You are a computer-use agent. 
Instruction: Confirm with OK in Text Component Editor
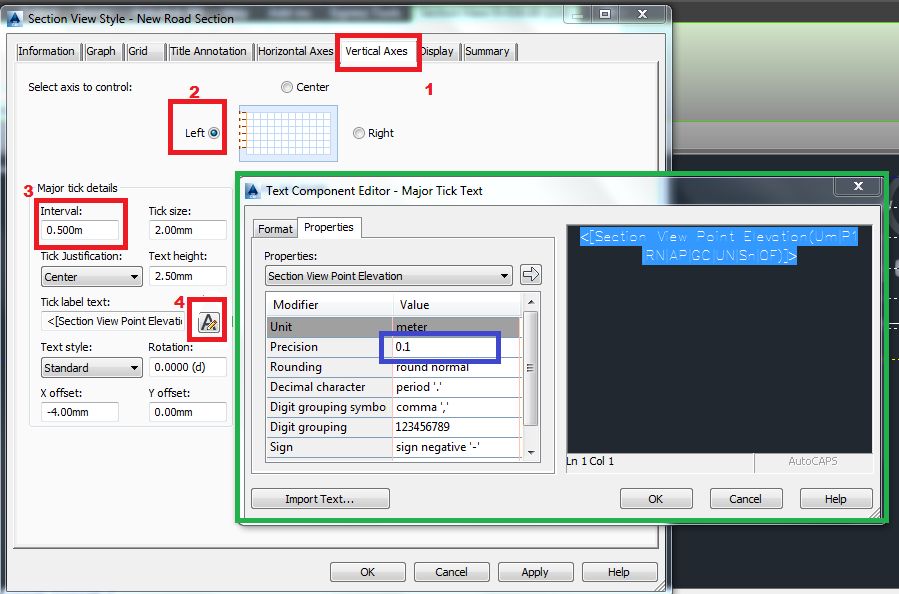[656, 498]
